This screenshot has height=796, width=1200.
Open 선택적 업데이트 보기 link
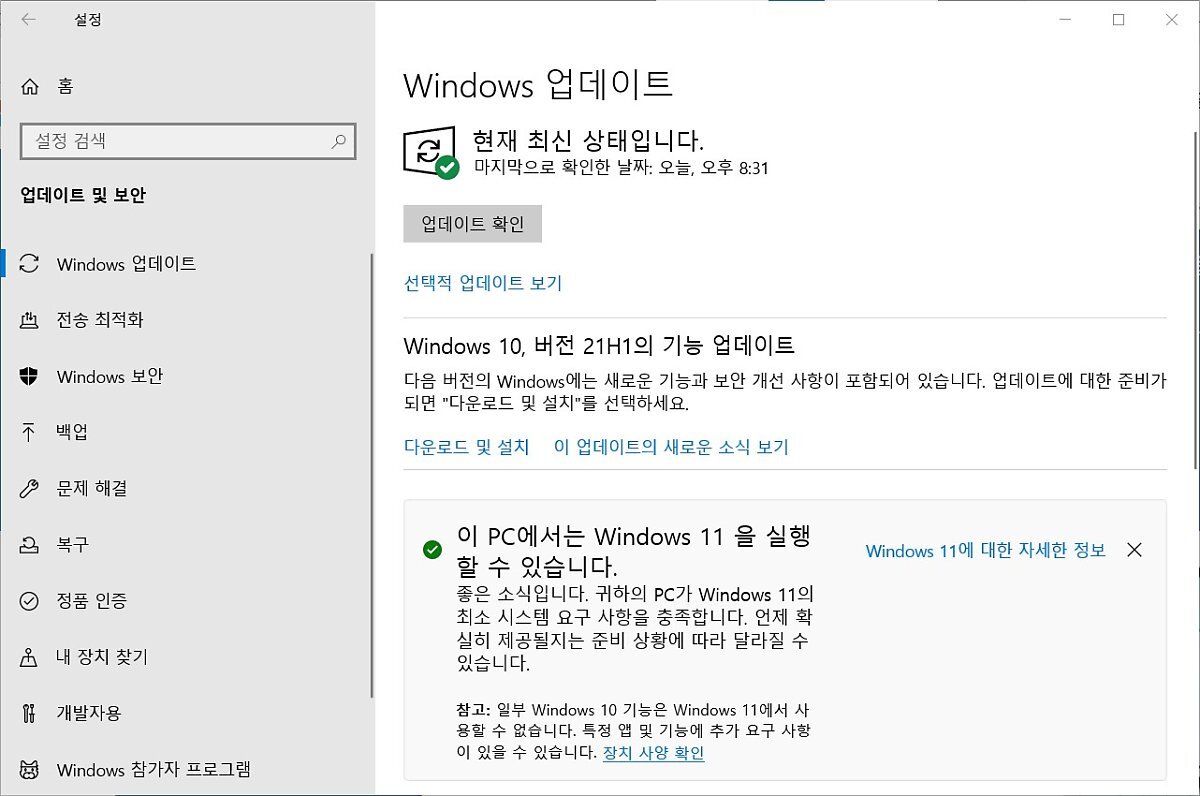(483, 283)
